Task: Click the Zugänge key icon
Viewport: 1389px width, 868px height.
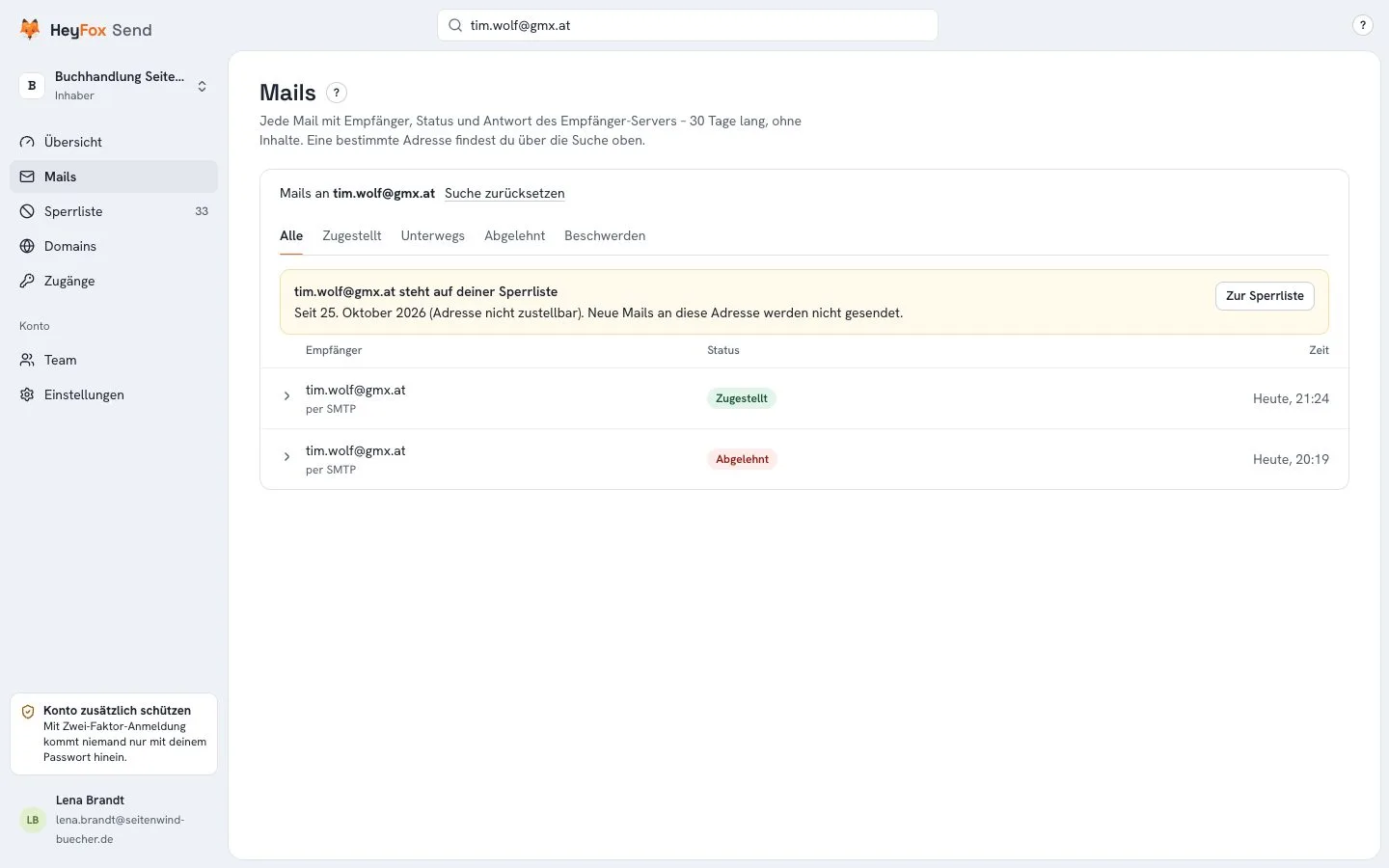Action: tap(27, 281)
